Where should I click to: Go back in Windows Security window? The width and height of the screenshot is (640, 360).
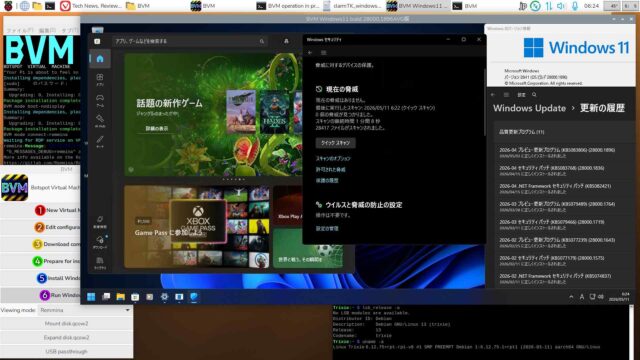pyautogui.click(x=310, y=53)
